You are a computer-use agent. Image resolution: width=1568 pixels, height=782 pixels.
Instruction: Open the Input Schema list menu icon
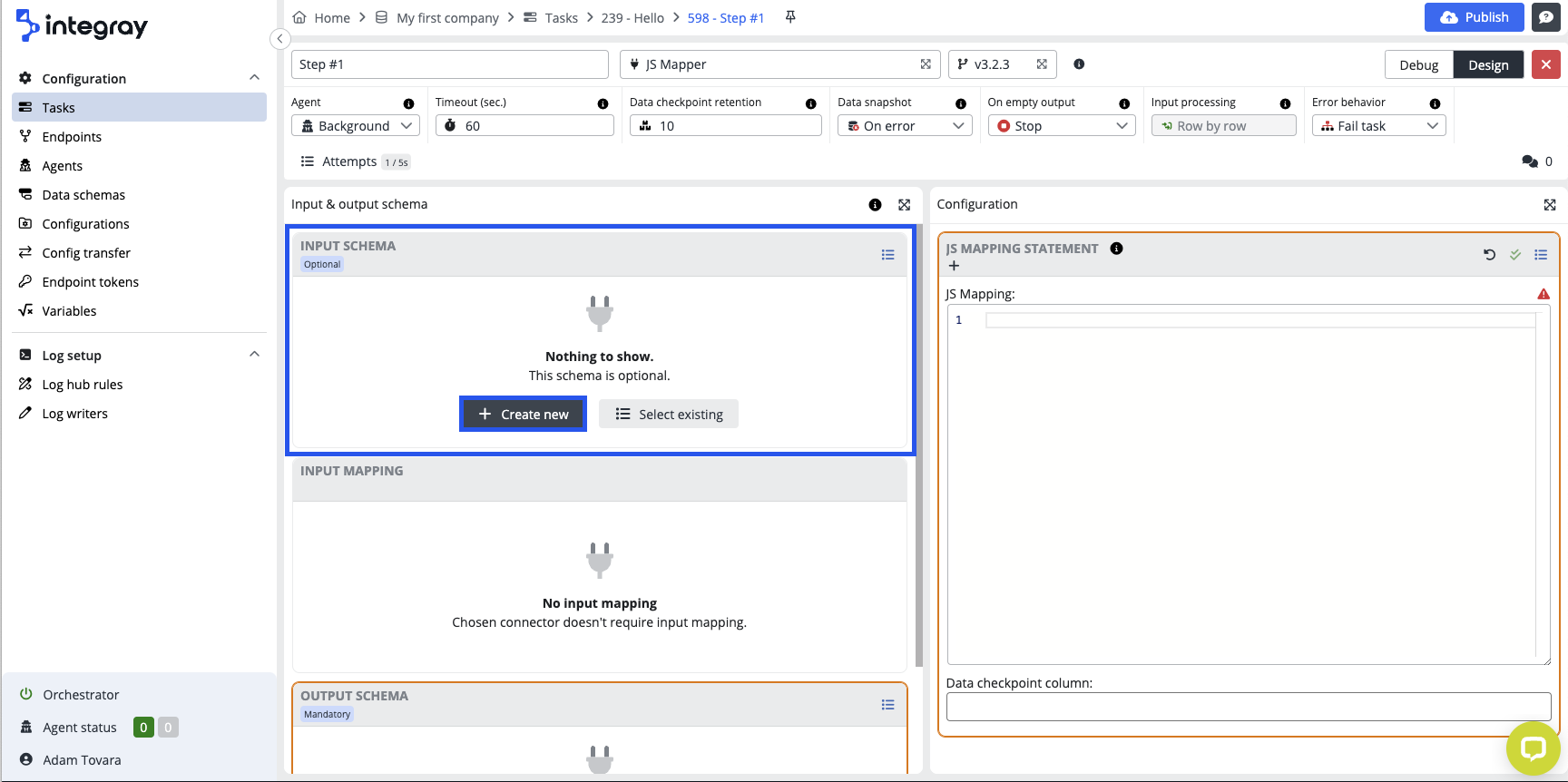pyautogui.click(x=887, y=255)
